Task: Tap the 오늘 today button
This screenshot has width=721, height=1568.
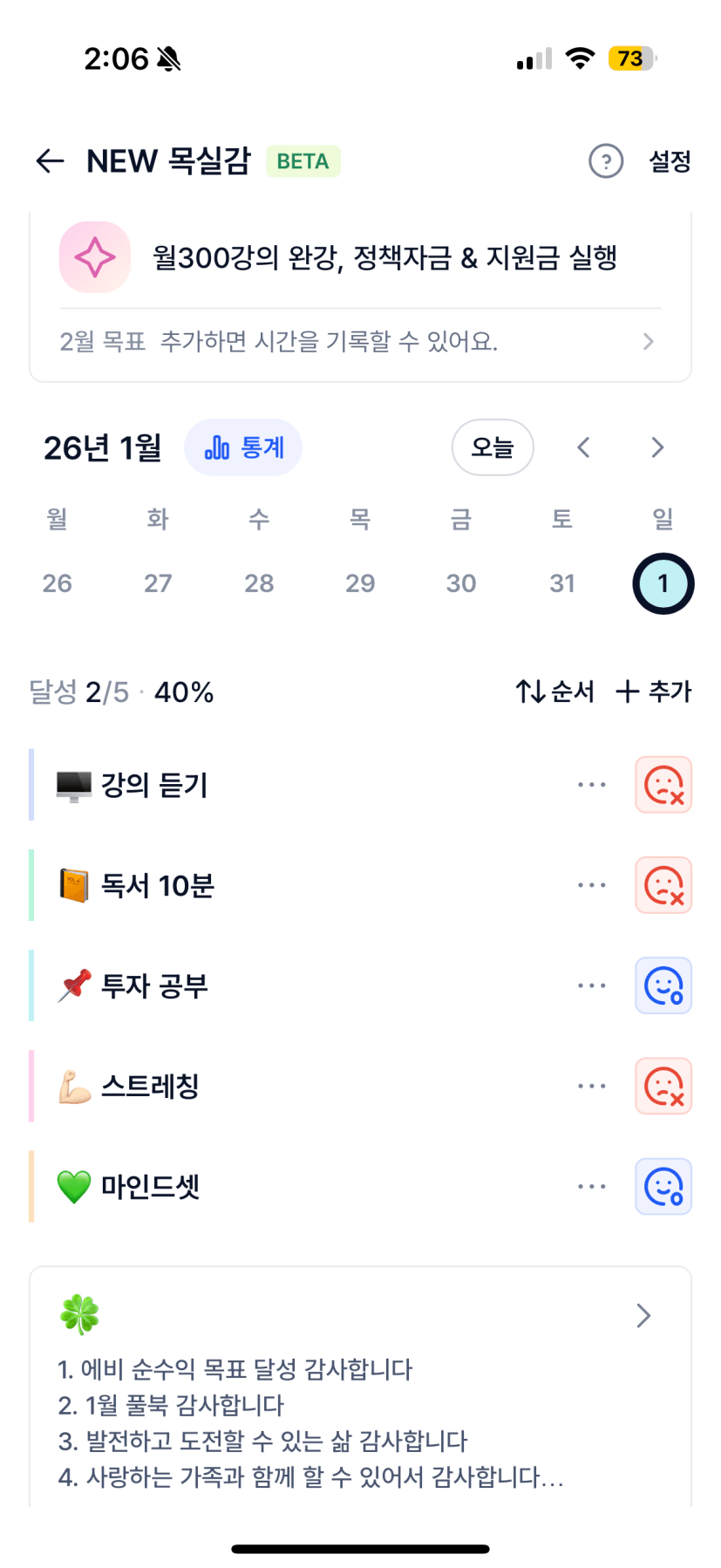Action: click(493, 447)
